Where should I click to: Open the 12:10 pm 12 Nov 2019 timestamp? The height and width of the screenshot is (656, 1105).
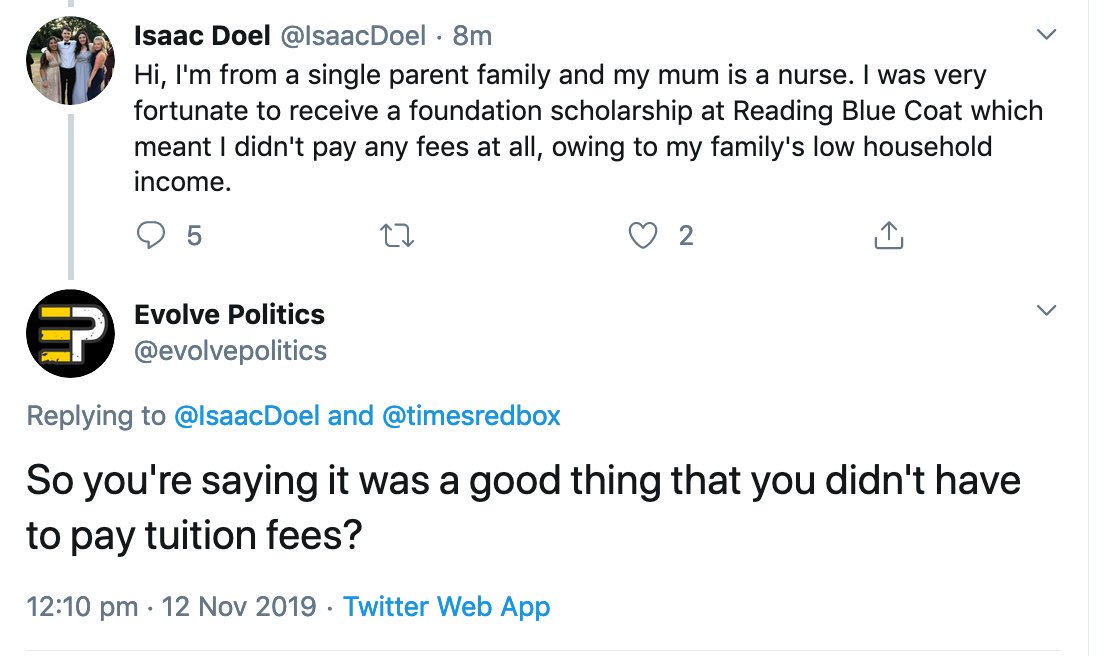[x=170, y=606]
